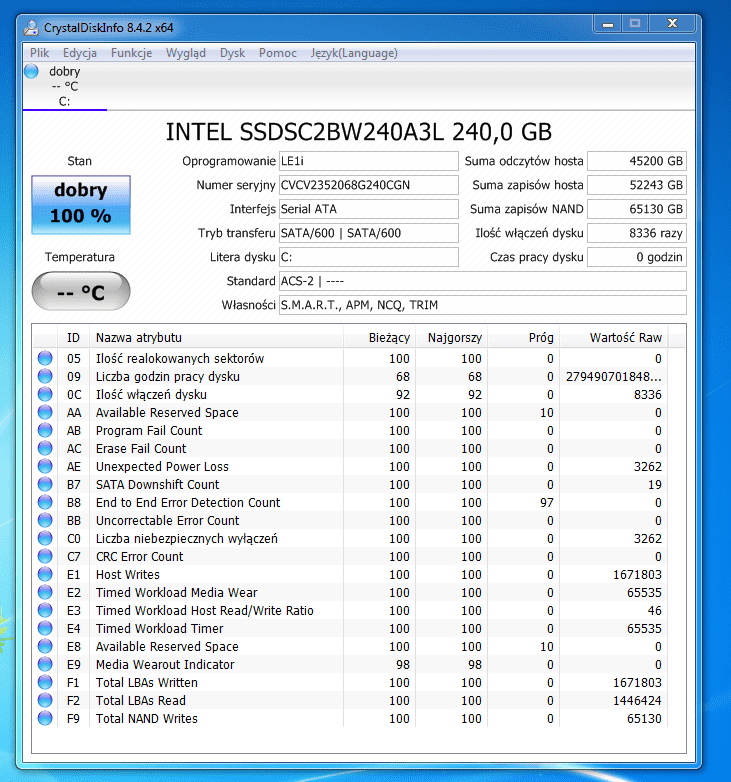The width and height of the screenshot is (731, 782).
Task: Select the C: disk tab at top
Action: (x=64, y=86)
